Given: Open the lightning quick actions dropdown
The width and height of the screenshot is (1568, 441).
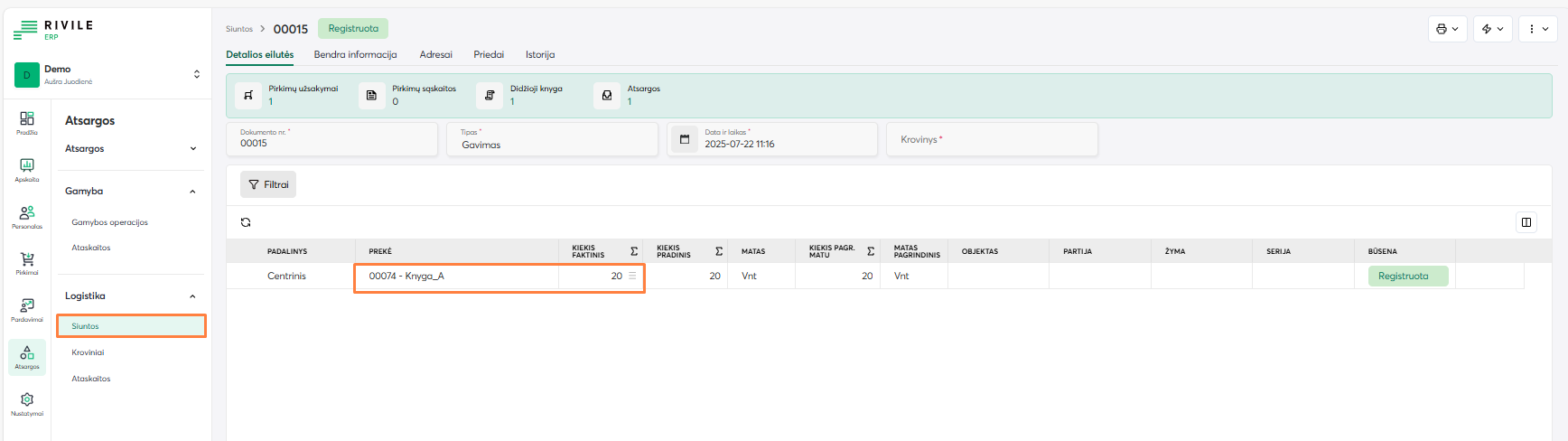Looking at the screenshot, I should click(x=1492, y=29).
